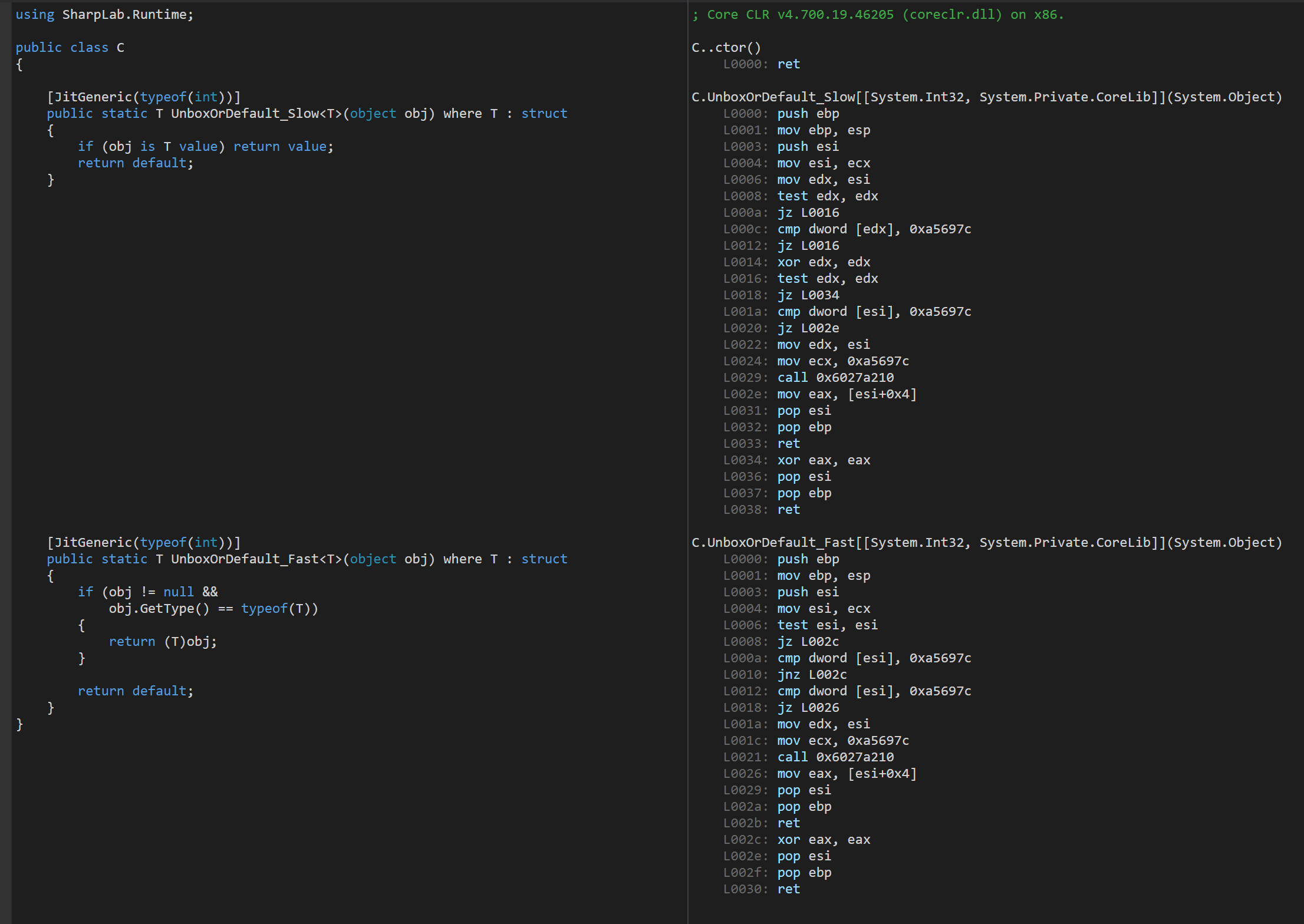Click the final closing brace of class C
The width and height of the screenshot is (1304, 924).
[x=19, y=724]
